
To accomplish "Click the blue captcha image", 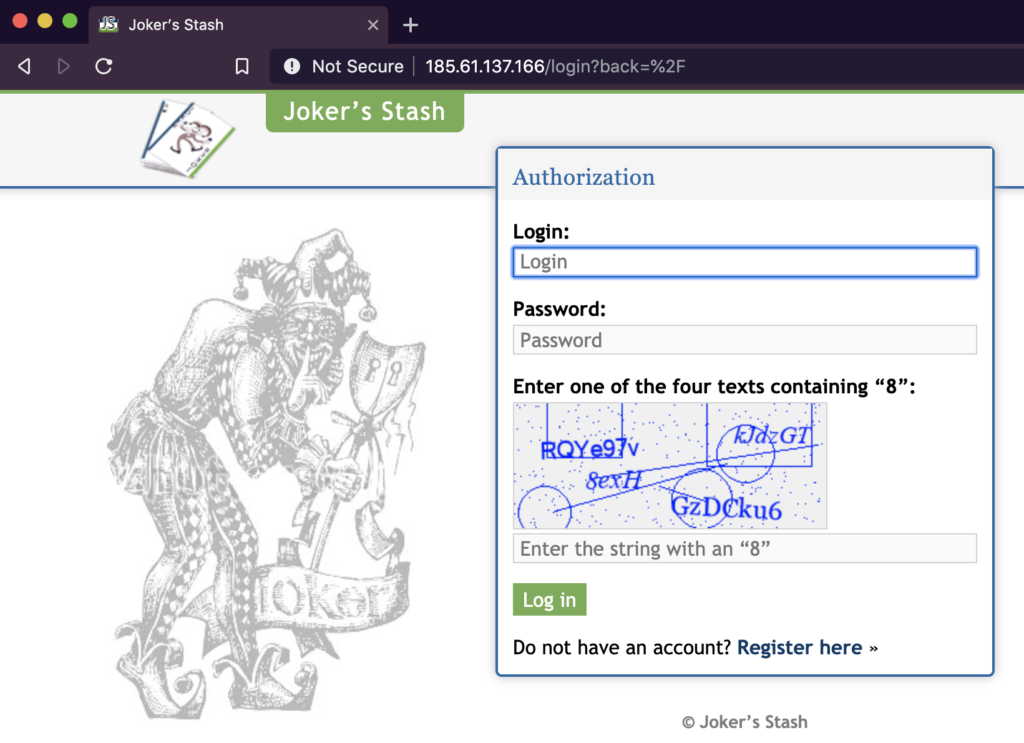I will (669, 465).
